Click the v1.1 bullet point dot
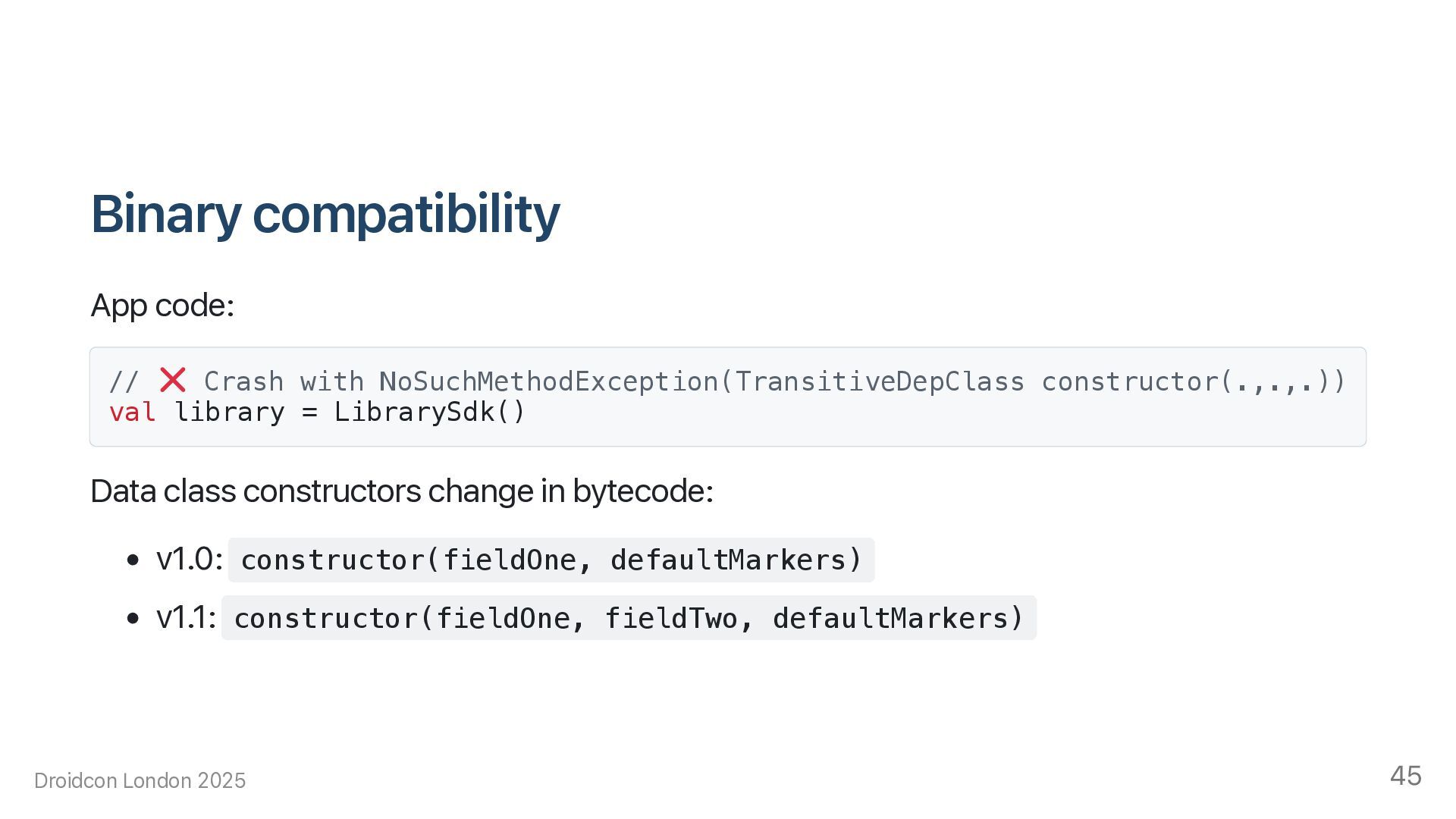The image size is (1456, 819). pyautogui.click(x=133, y=618)
